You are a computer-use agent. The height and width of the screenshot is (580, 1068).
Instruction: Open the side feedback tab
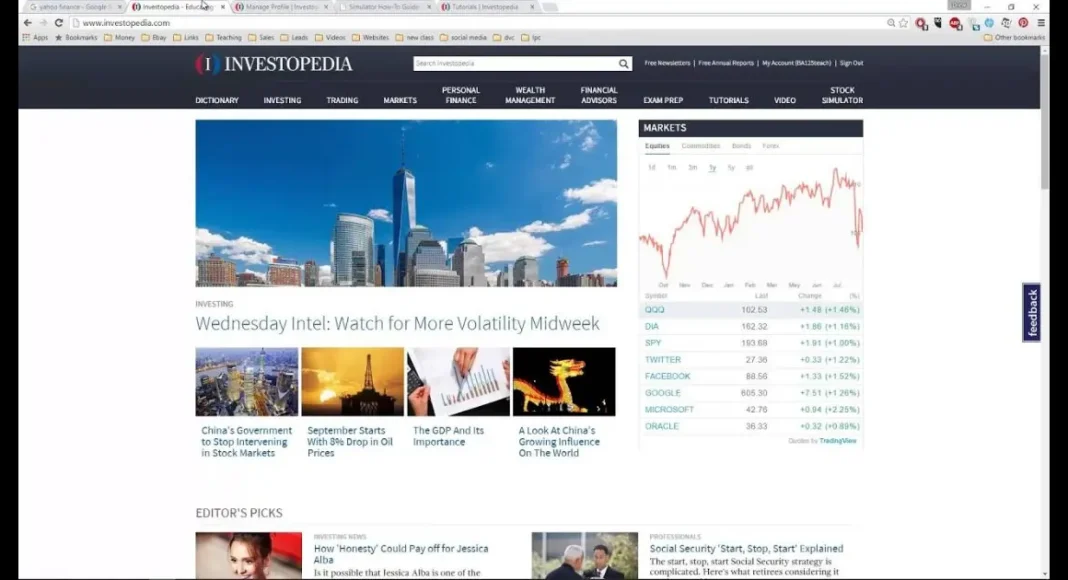(1032, 312)
